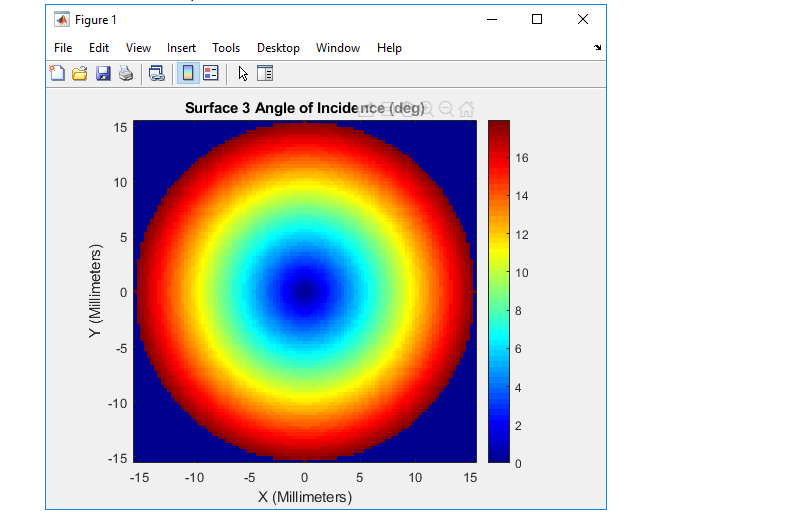The image size is (809, 514).
Task: Toggle the Insert Colorbar button off
Action: 187,73
